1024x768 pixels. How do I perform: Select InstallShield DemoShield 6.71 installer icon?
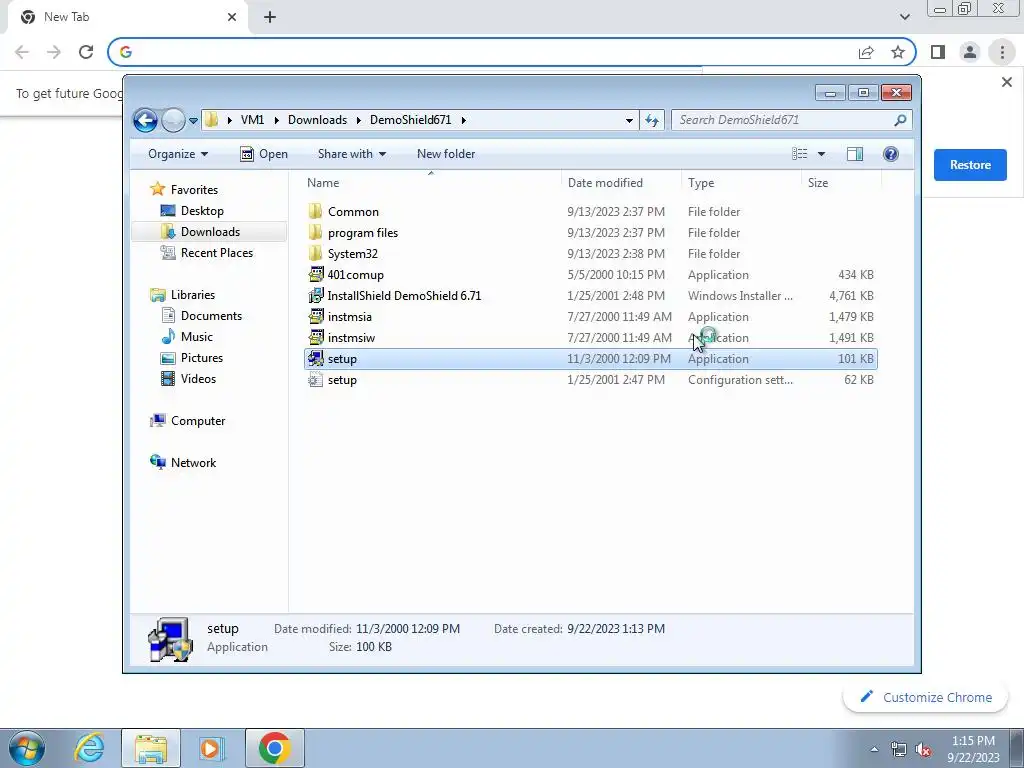pos(316,295)
